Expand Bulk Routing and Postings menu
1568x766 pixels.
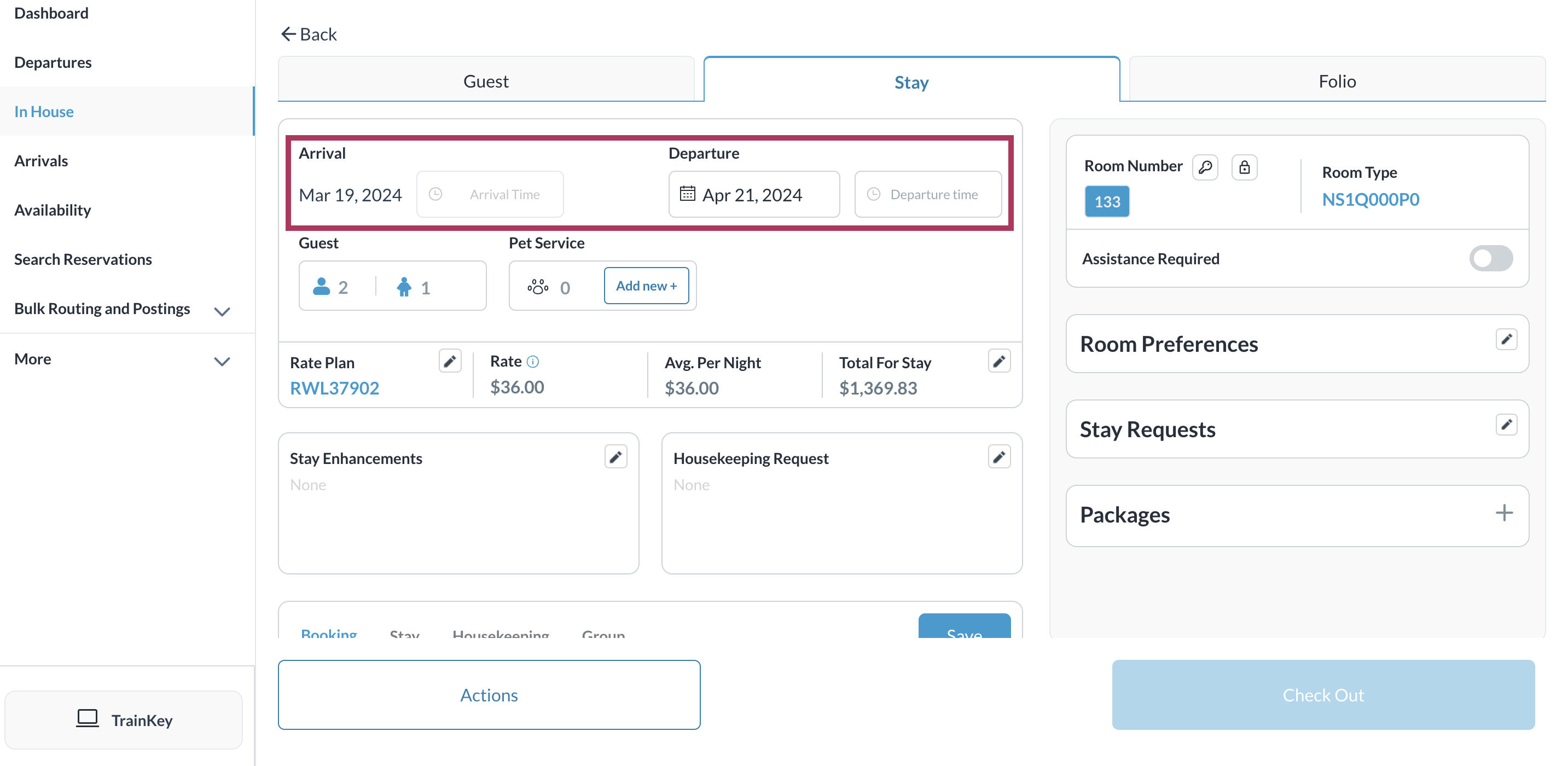point(222,311)
